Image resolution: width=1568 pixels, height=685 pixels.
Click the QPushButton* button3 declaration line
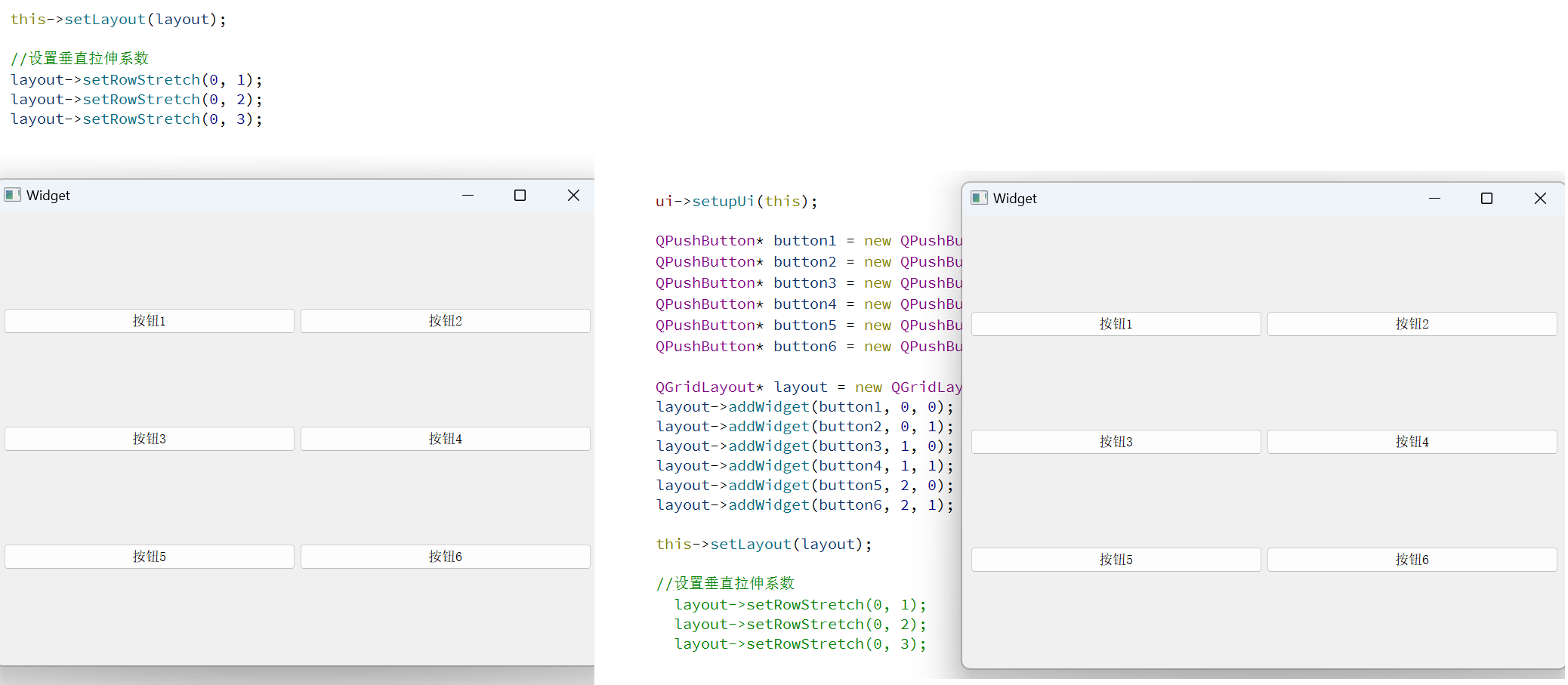(x=809, y=282)
